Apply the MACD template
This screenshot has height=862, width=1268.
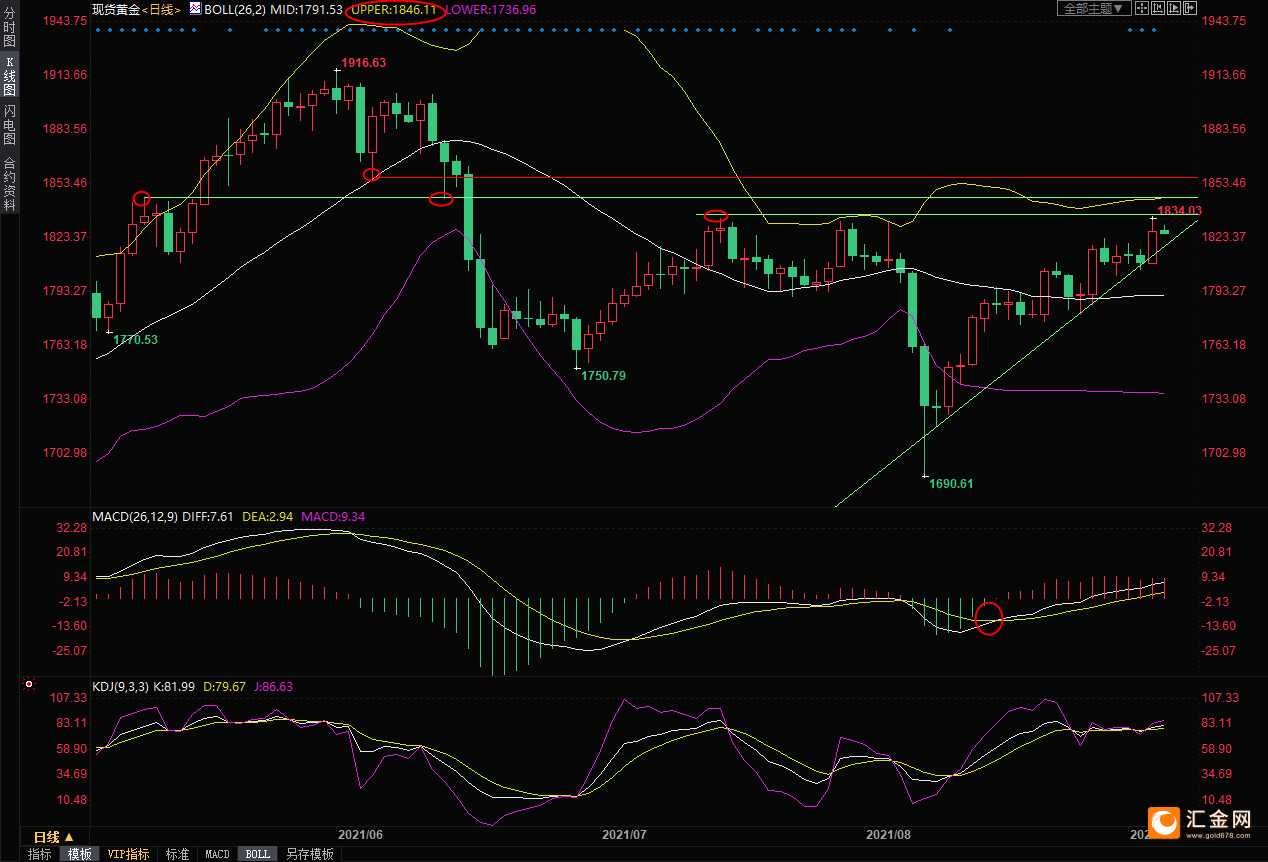217,854
